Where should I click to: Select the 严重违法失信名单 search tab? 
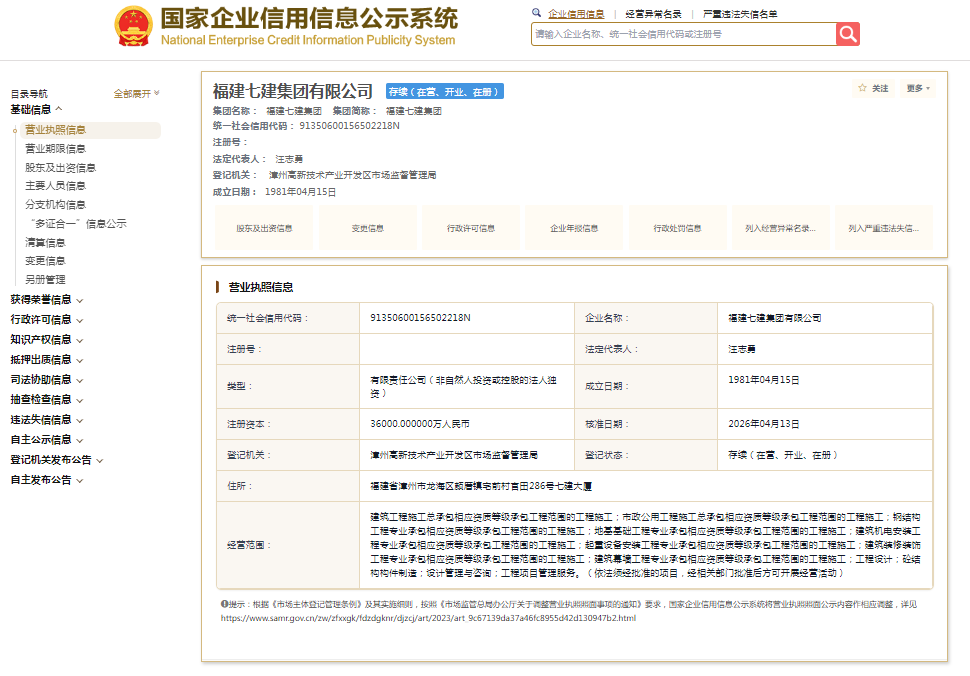tap(740, 14)
